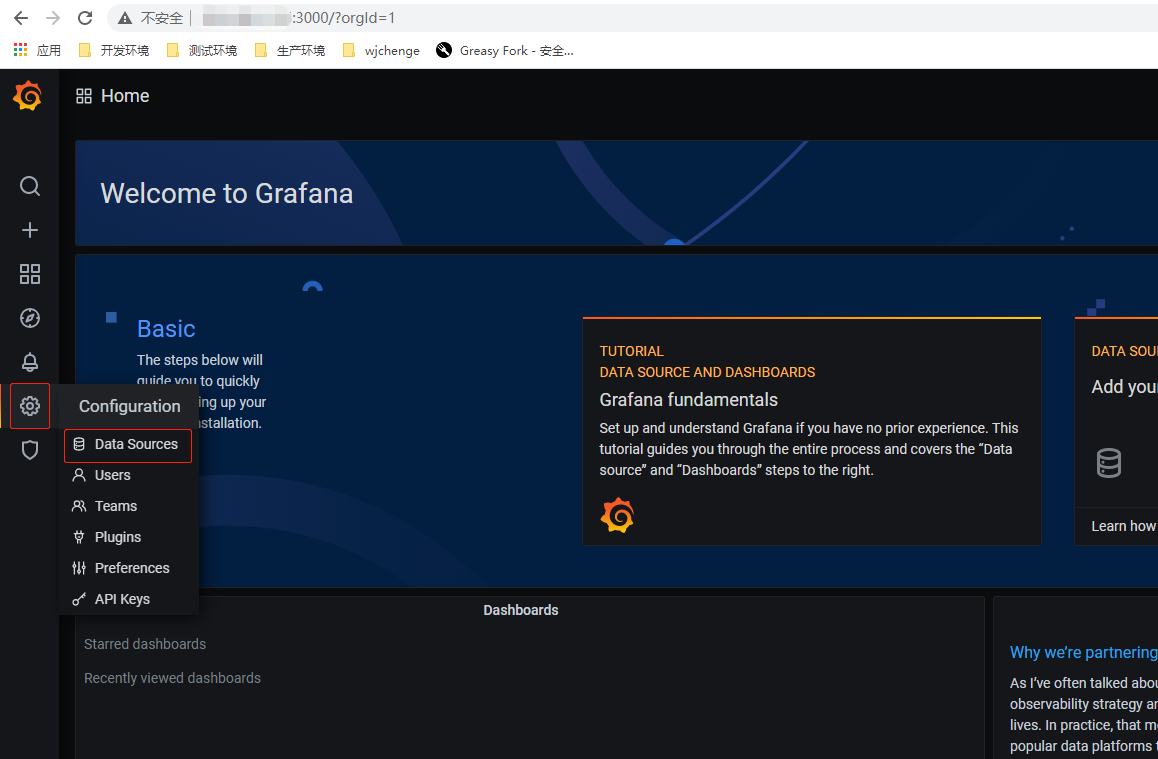
Task: Click the Grafana logo in tutorial card
Action: 617,515
